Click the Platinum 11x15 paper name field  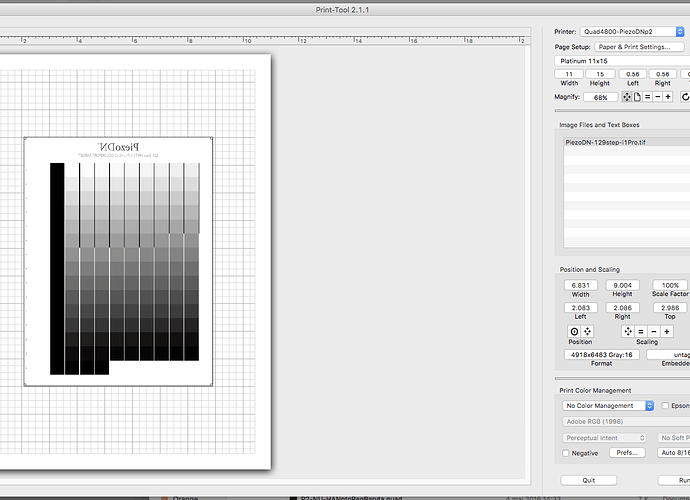[x=622, y=61]
